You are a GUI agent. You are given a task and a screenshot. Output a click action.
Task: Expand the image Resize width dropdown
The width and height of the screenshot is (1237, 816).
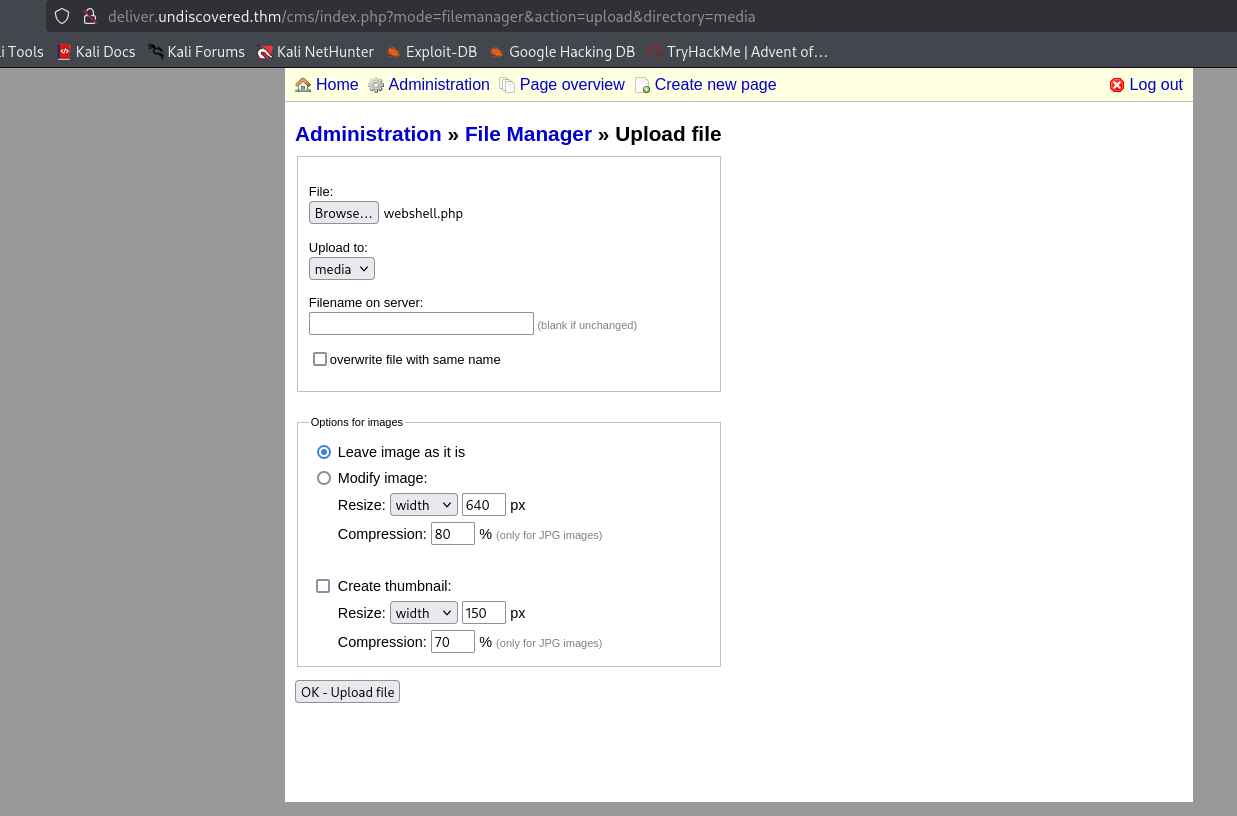click(423, 505)
